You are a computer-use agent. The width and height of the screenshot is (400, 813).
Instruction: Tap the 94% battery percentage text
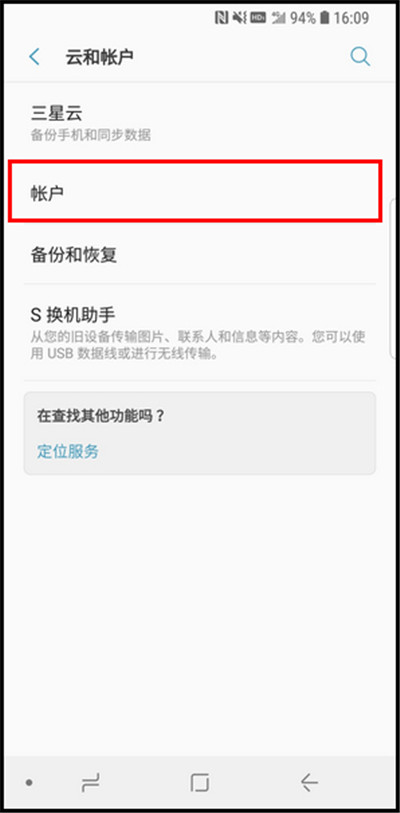tap(302, 18)
